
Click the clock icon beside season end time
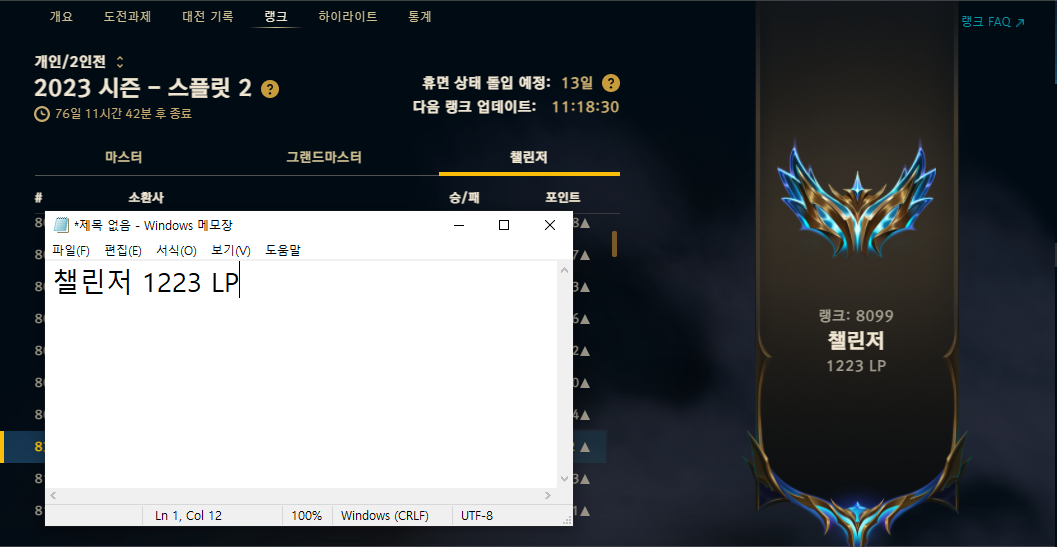point(42,114)
